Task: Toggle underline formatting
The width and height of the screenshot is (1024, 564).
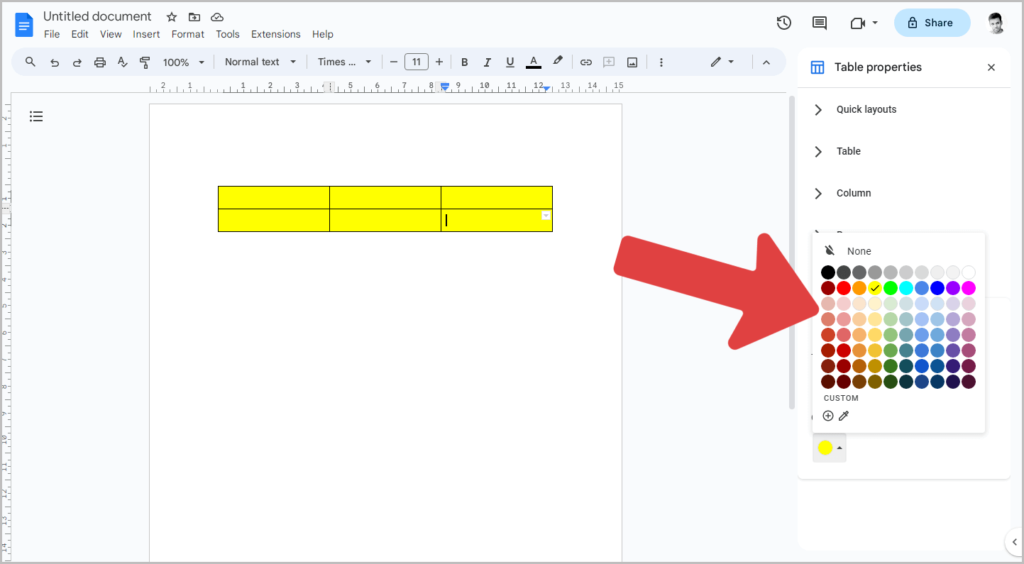Action: pyautogui.click(x=510, y=62)
